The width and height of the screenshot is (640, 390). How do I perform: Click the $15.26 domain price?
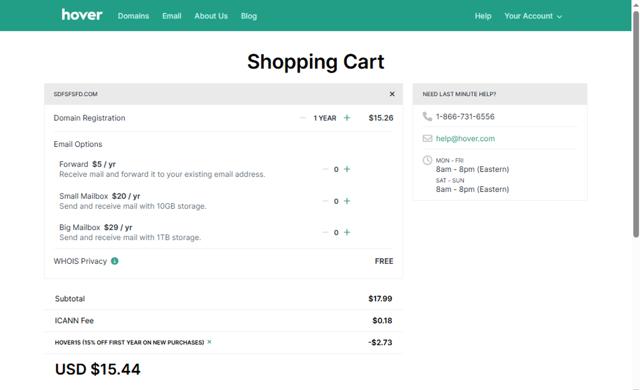(381, 118)
